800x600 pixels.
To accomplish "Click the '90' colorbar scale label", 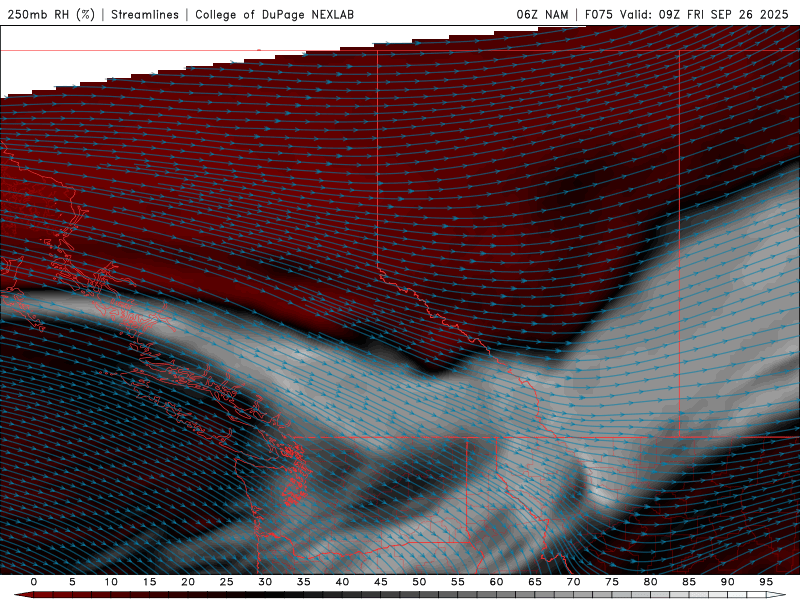I will [x=727, y=582].
